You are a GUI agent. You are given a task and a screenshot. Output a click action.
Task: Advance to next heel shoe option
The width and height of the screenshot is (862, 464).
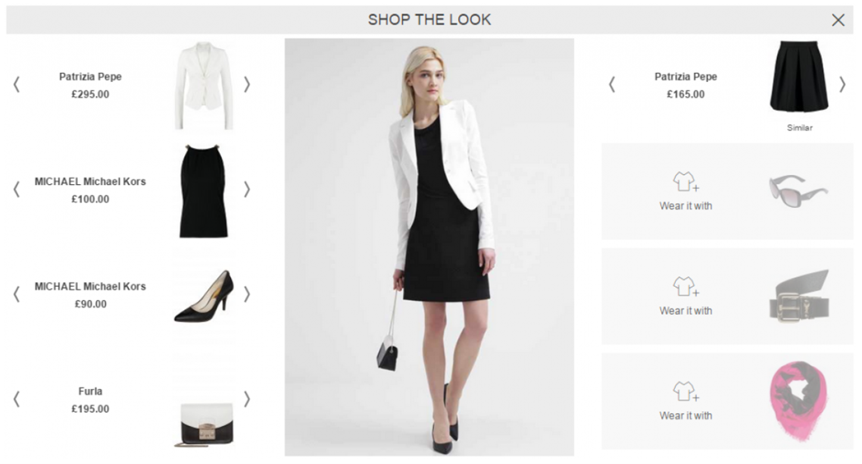pos(247,294)
